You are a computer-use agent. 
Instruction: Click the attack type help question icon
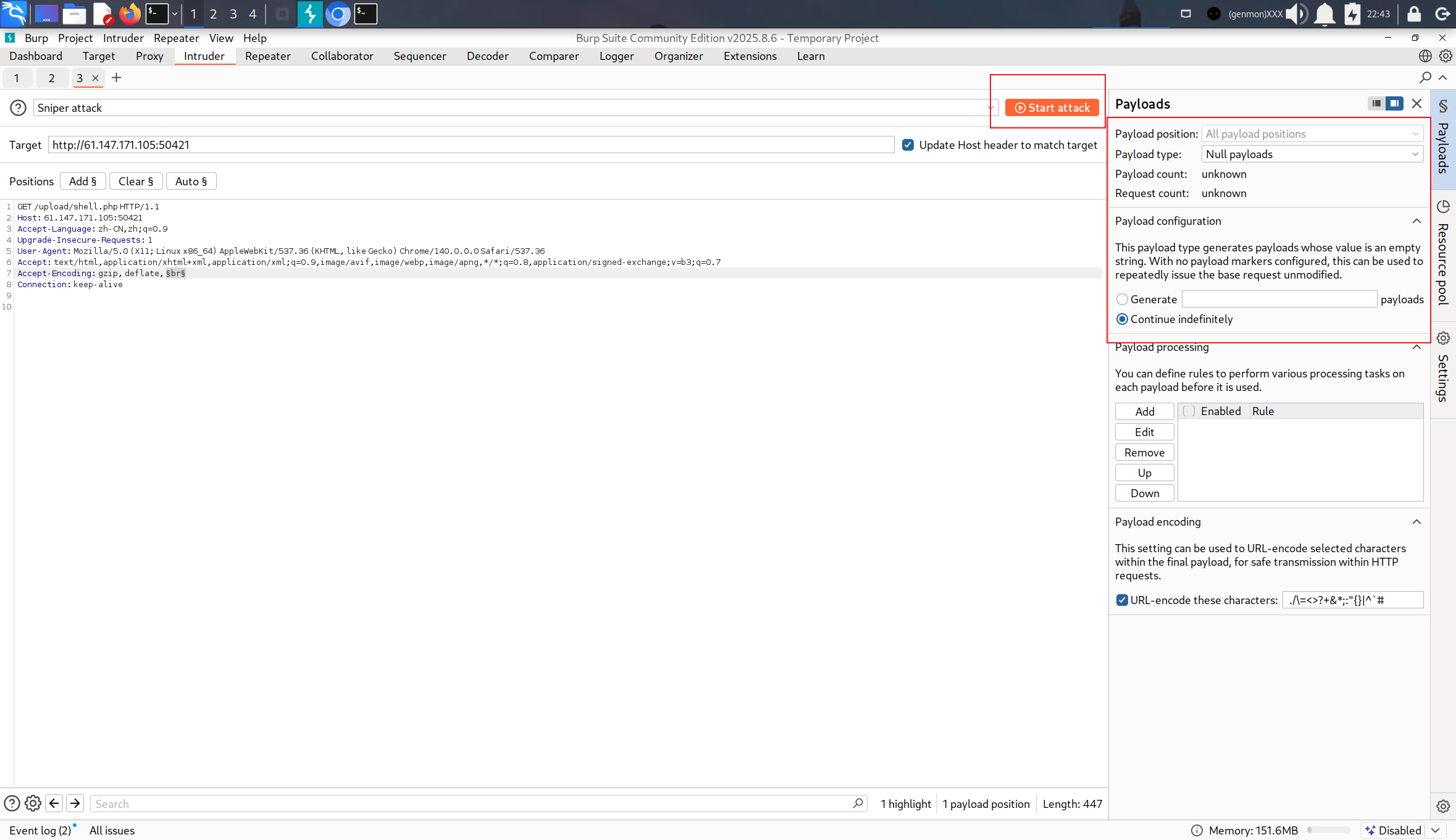(18, 107)
